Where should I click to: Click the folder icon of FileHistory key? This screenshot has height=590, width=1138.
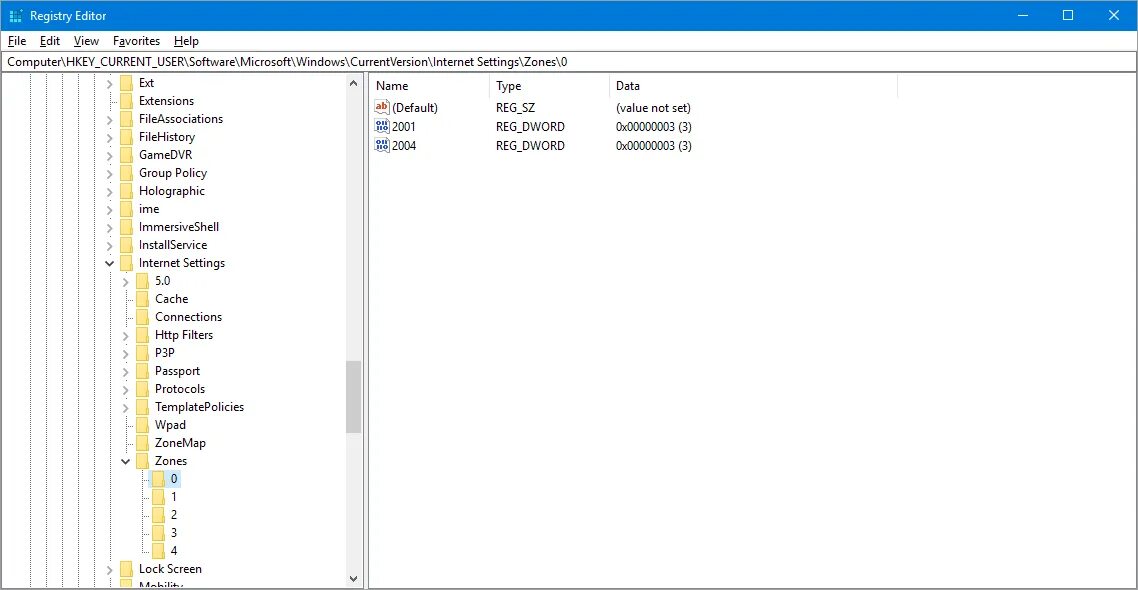coord(126,136)
